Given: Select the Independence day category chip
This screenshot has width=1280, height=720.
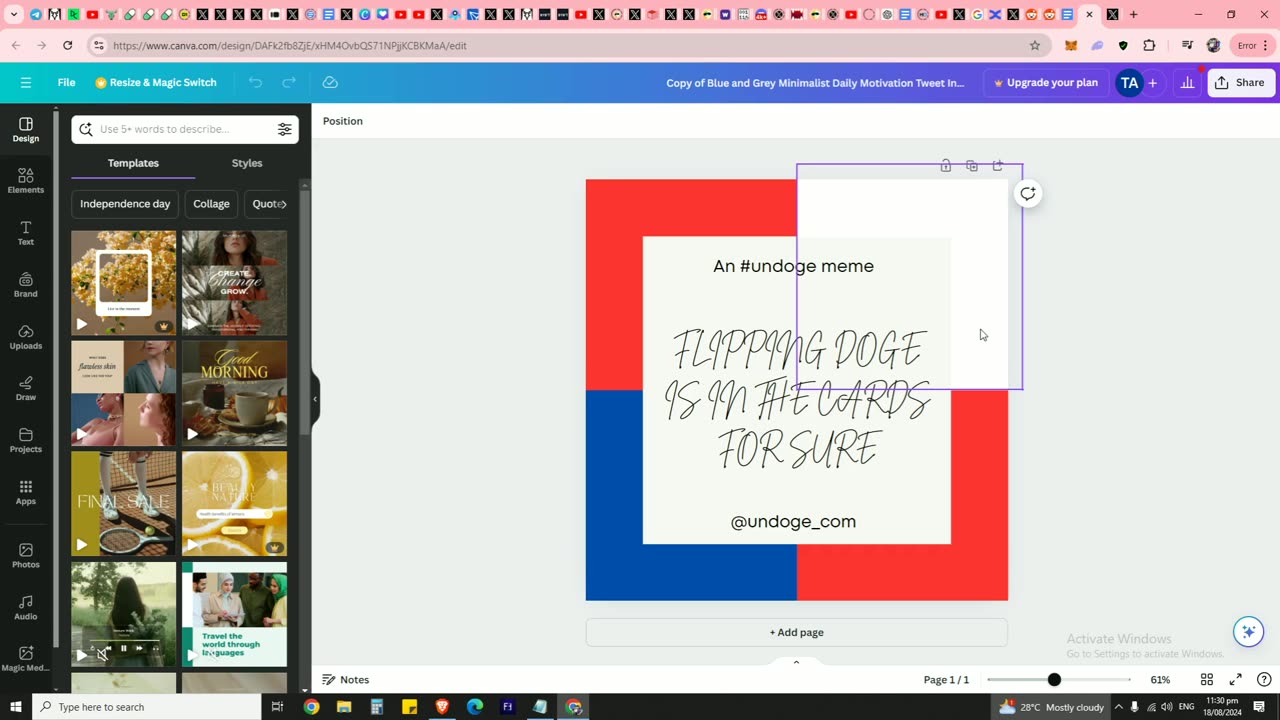Looking at the screenshot, I should click(125, 204).
